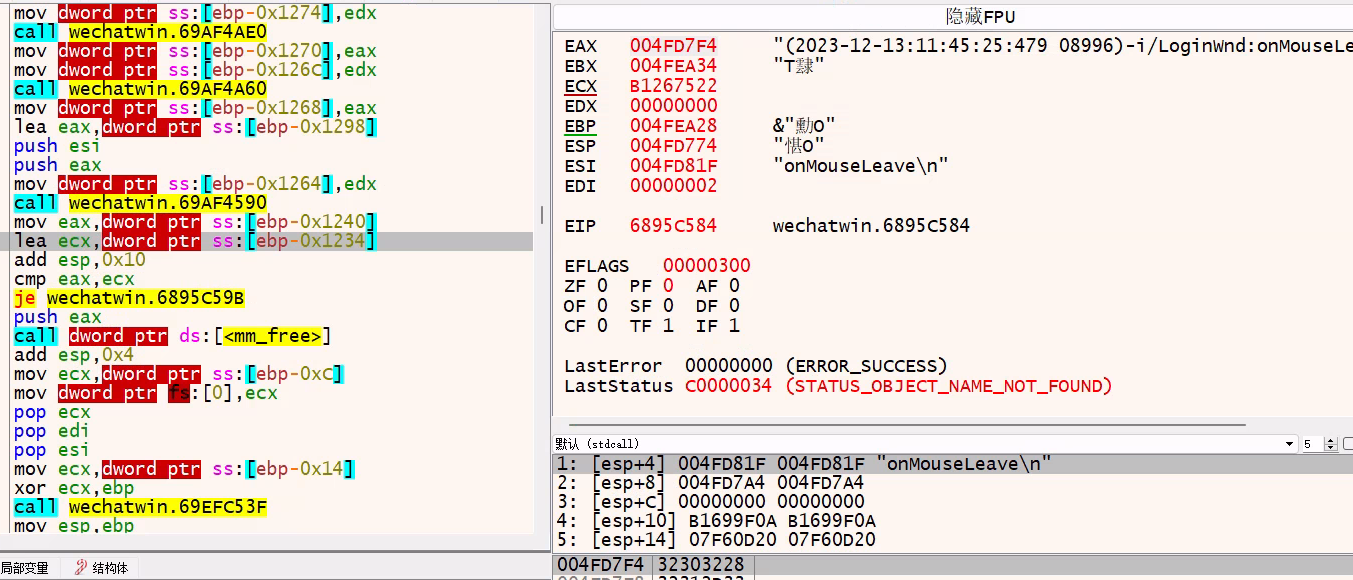This screenshot has width=1353, height=580.
Task: Select the ECX register value B1267522
Action: (x=673, y=85)
